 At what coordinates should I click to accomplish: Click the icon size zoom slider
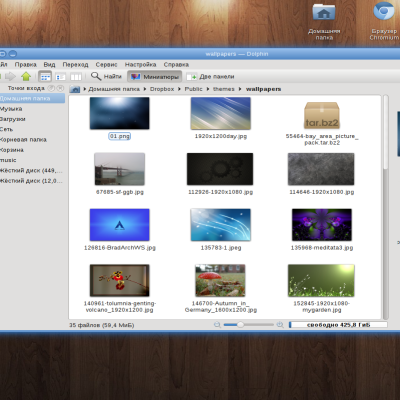248,324
